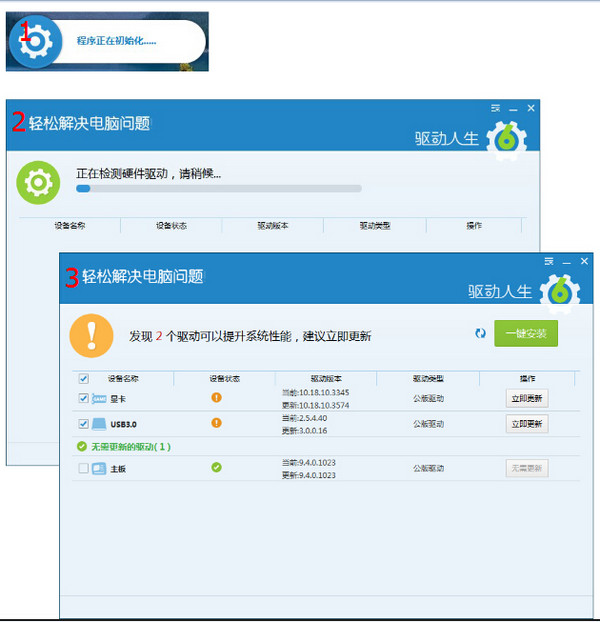Click the 设备名称 column header in window 2
600x622 pixels.
pyautogui.click(x=70, y=226)
